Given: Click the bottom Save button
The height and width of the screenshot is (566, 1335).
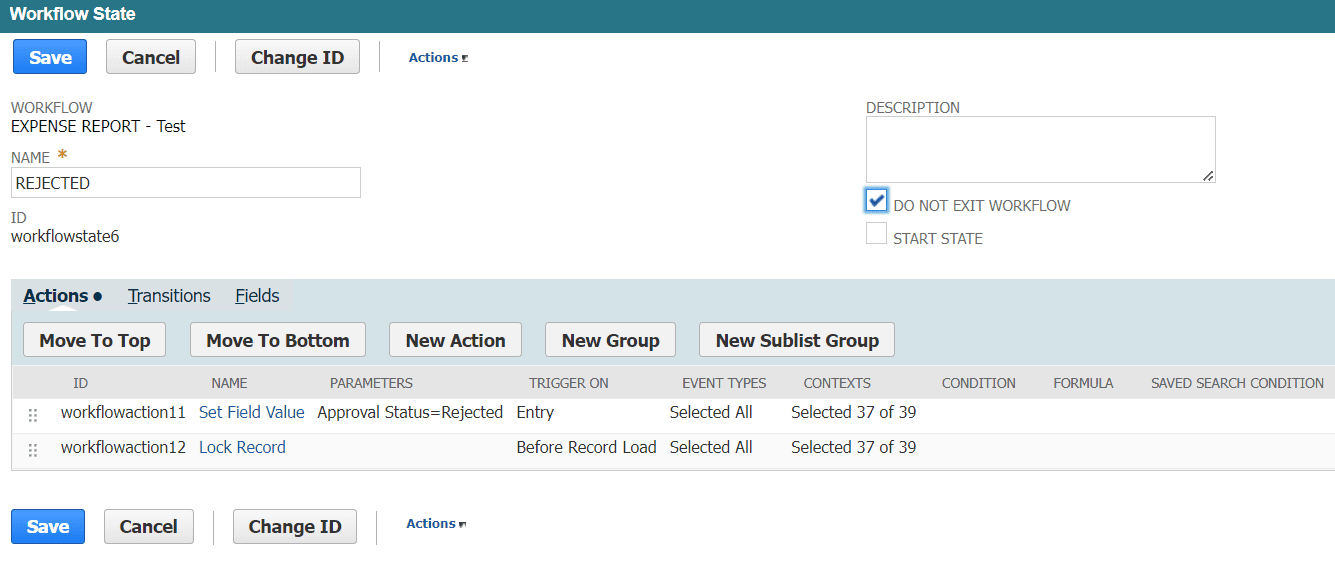Looking at the screenshot, I should [48, 526].
